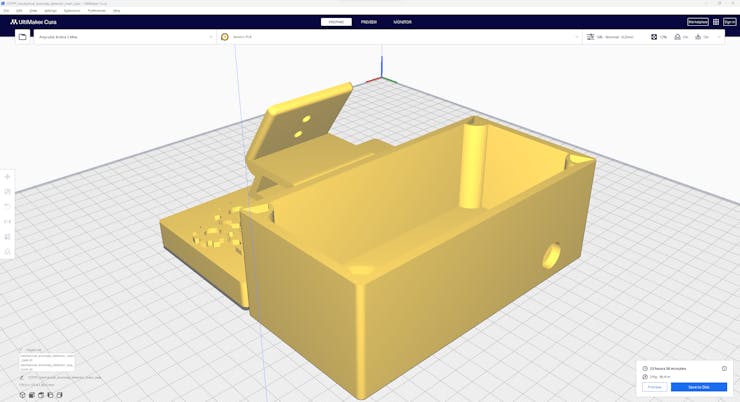
Task: Click the print profile name text
Action: (615, 37)
